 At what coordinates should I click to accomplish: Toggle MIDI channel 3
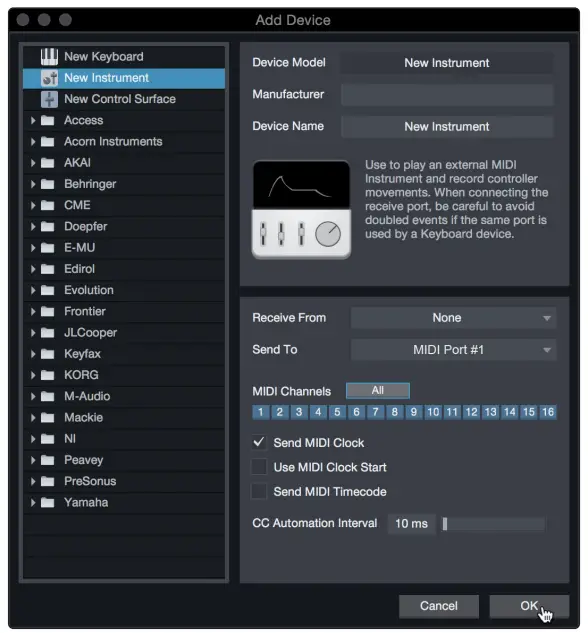(x=299, y=412)
